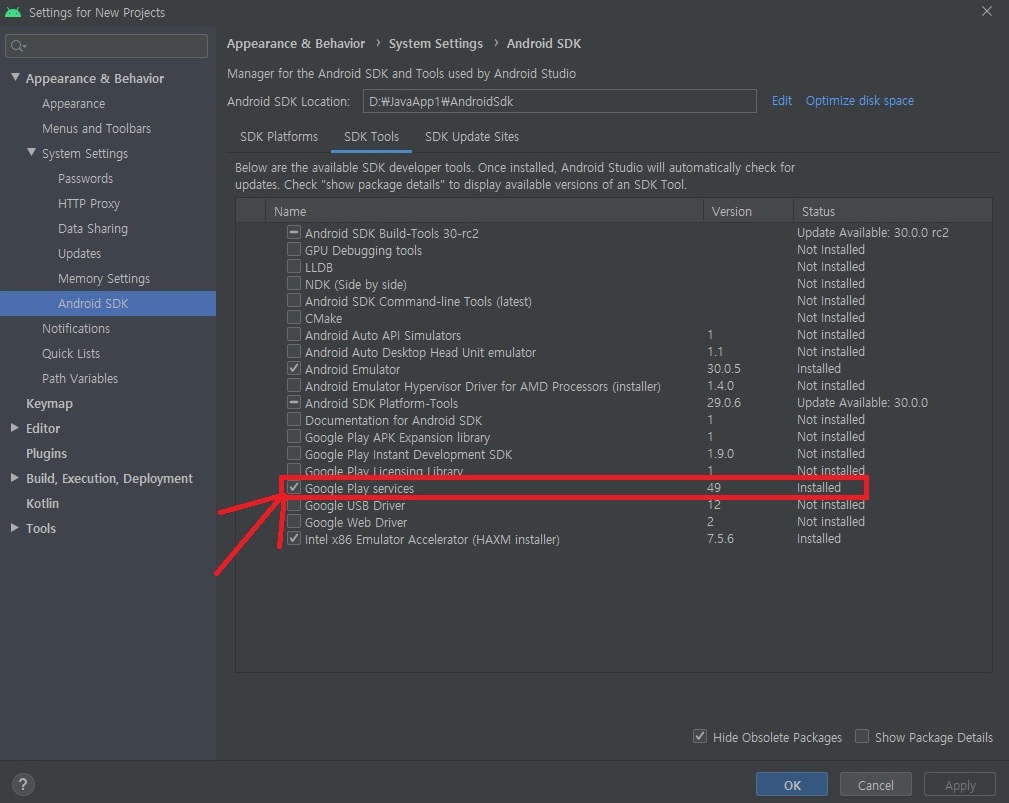Tick the NDK (Side by side) checkbox
Viewport: 1009px width, 803px height.
click(x=293, y=284)
